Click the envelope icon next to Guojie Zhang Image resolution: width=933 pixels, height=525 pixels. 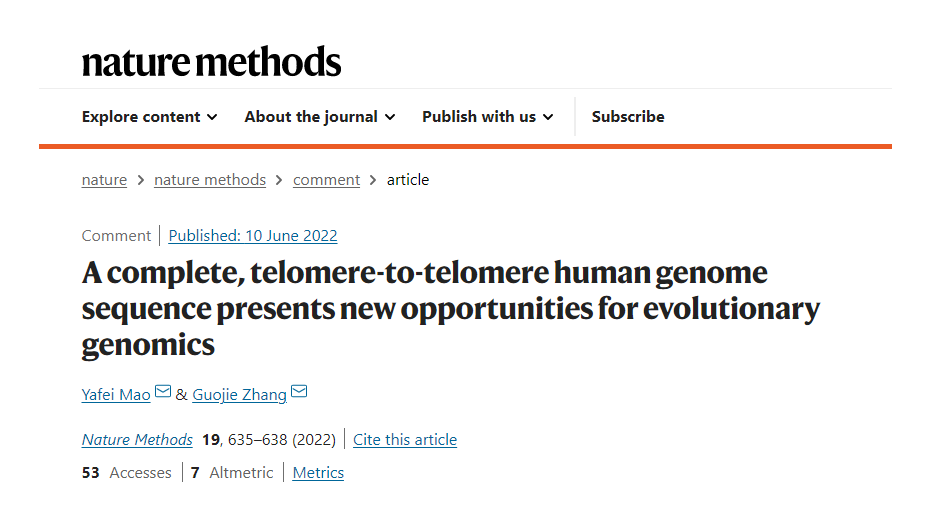click(299, 392)
